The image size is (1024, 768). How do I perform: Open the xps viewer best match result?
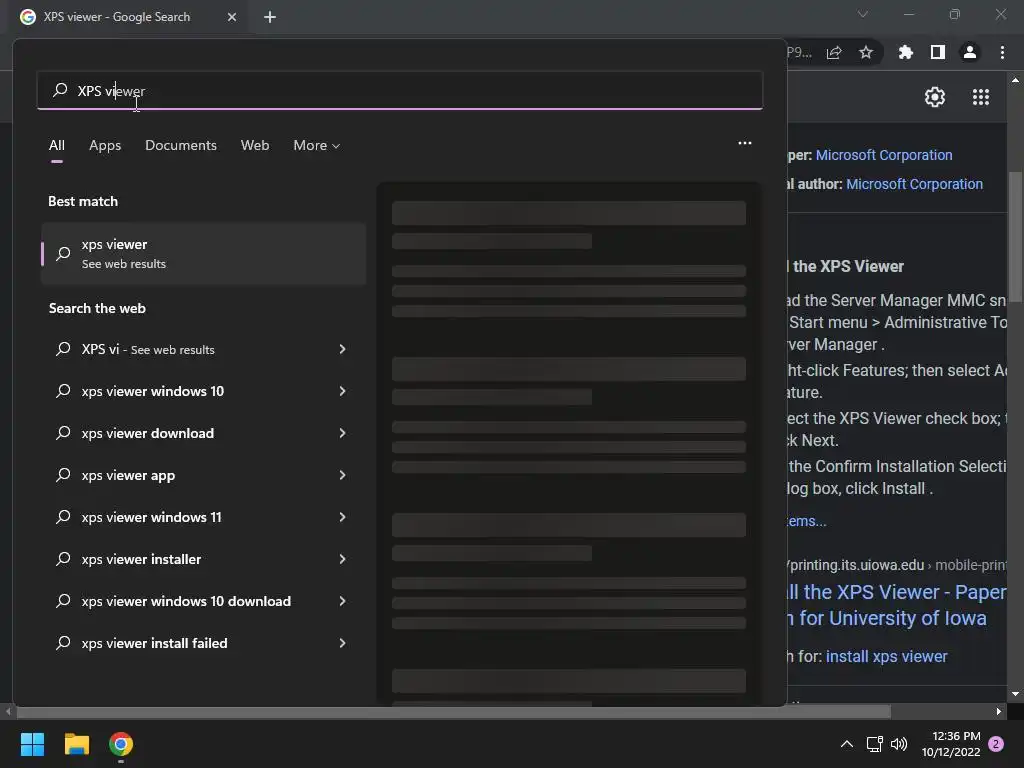pos(203,253)
